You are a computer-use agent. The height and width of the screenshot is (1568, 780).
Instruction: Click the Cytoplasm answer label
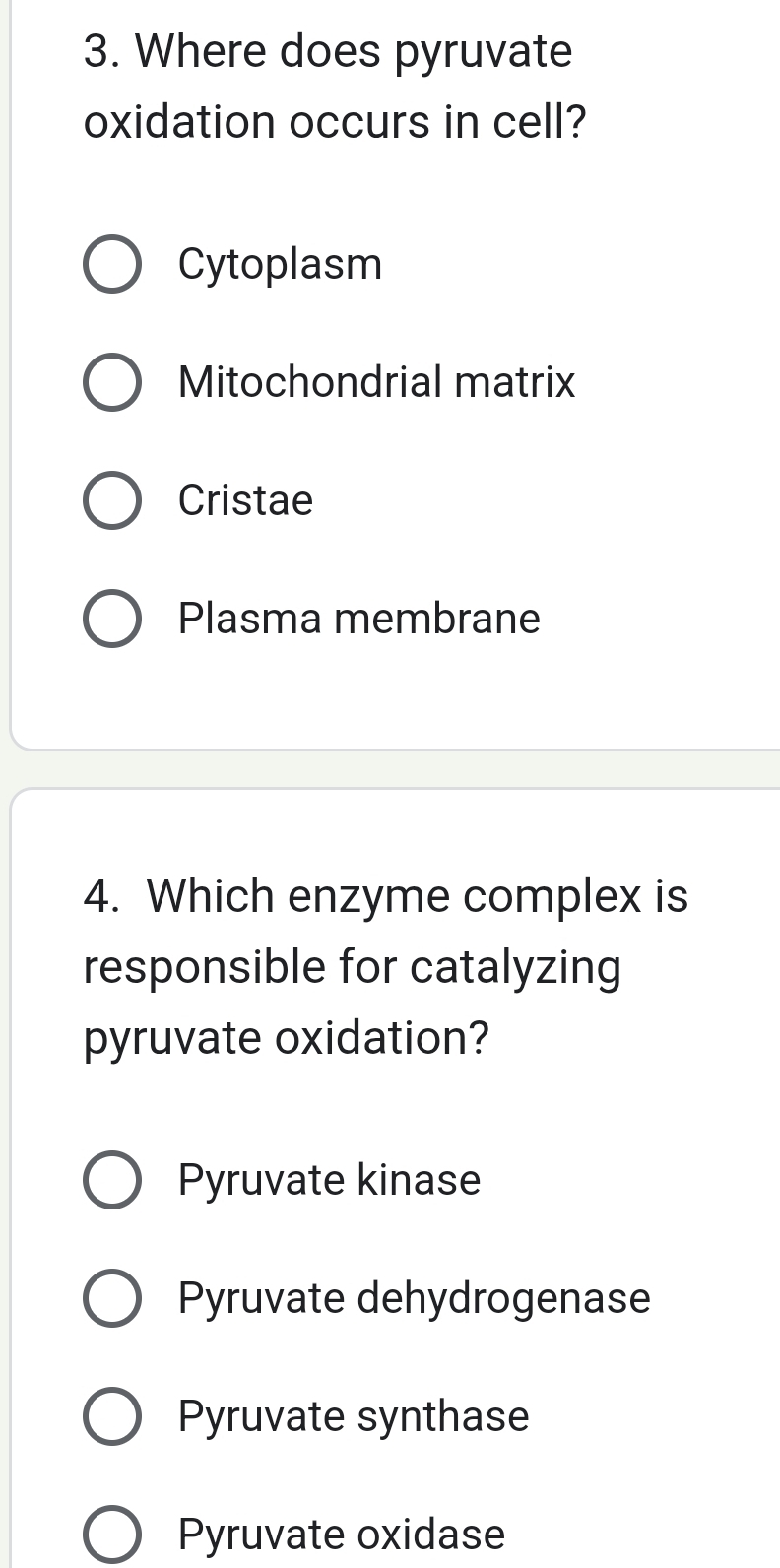(x=280, y=264)
